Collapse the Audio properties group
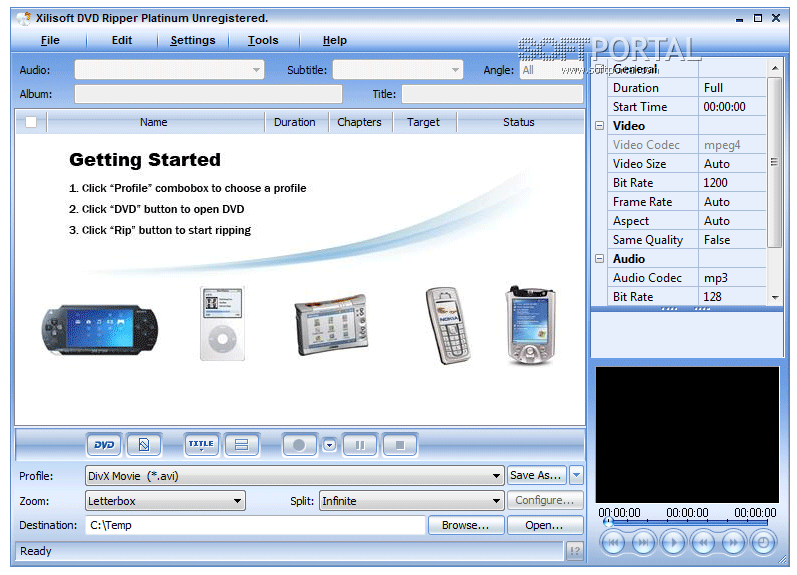The image size is (797, 575). [x=600, y=259]
